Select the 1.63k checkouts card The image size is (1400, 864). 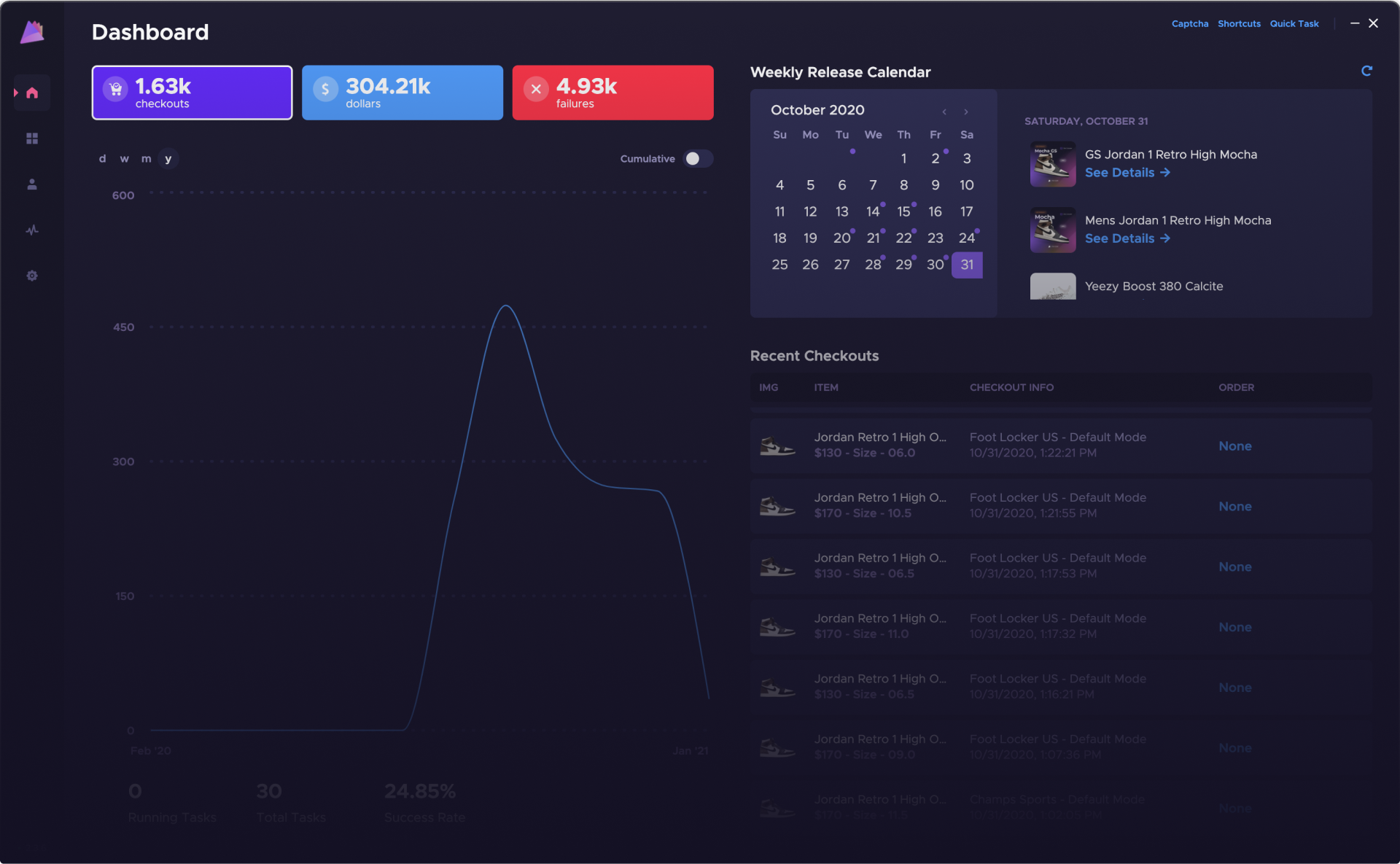point(192,93)
